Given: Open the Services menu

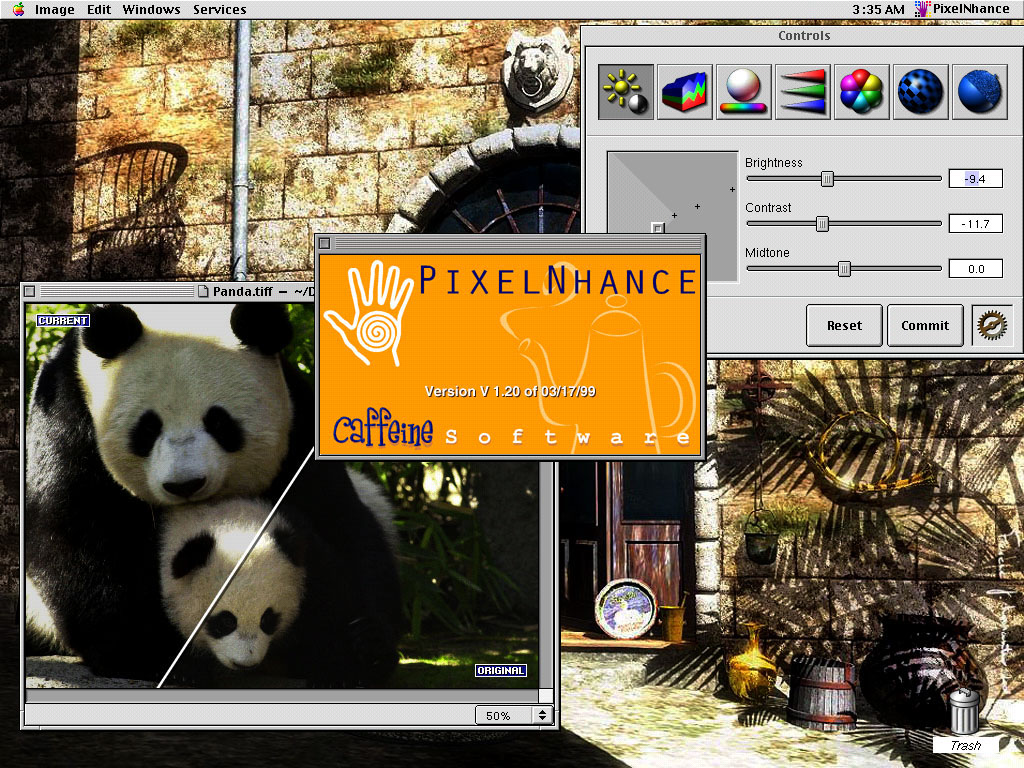Looking at the screenshot, I should point(219,9).
